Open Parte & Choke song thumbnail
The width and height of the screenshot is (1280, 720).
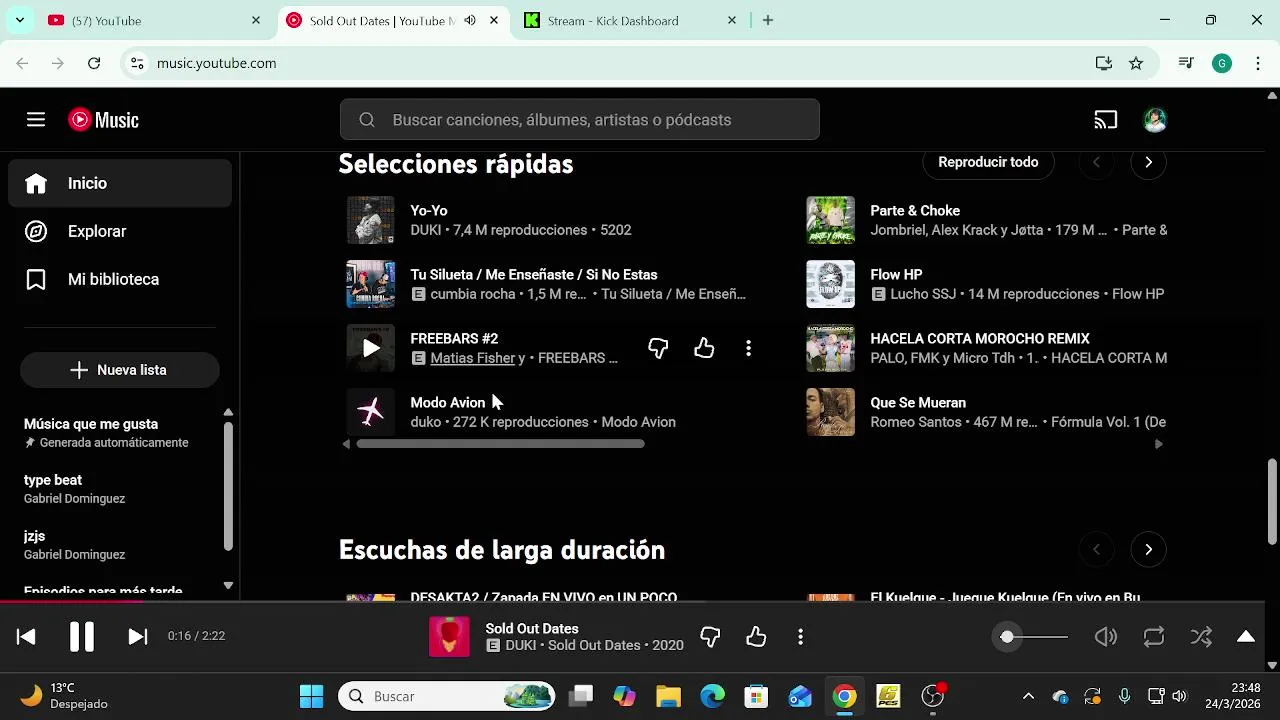pyautogui.click(x=831, y=220)
